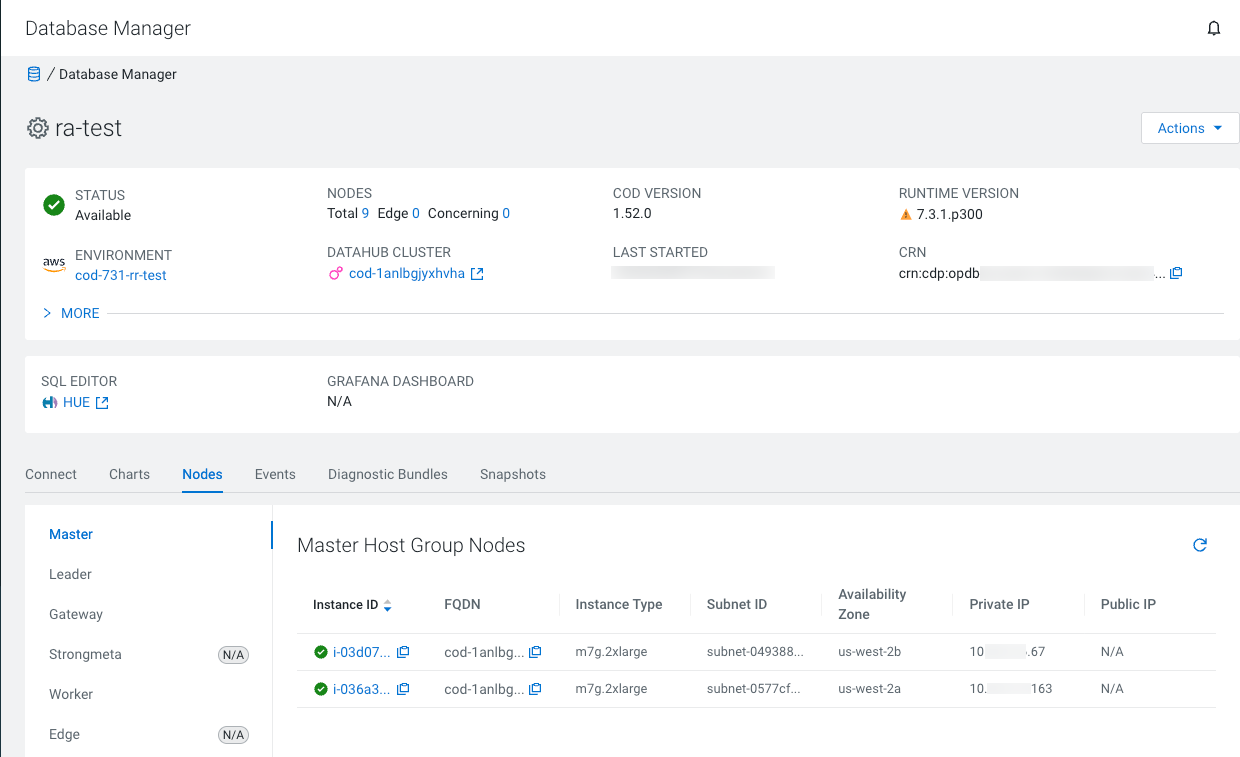Click the database icon in breadcrumb
This screenshot has width=1240, height=757.
(x=34, y=74)
